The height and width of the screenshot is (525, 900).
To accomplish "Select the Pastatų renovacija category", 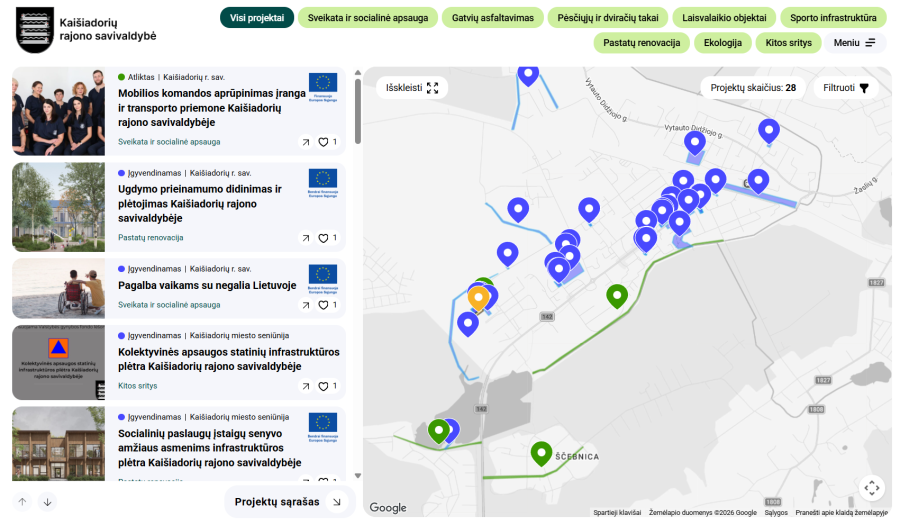I will (641, 43).
